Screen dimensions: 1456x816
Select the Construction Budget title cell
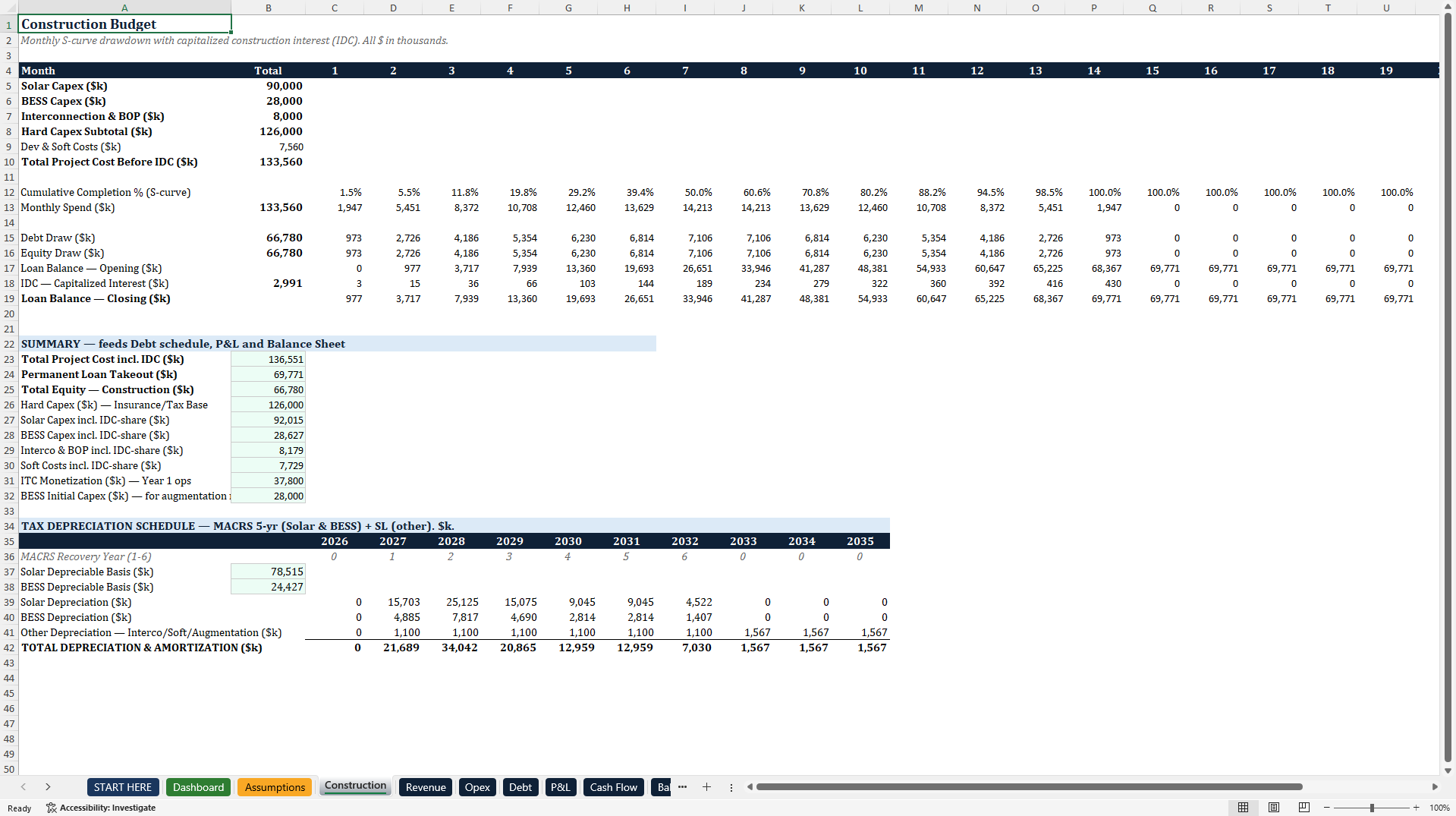click(124, 24)
